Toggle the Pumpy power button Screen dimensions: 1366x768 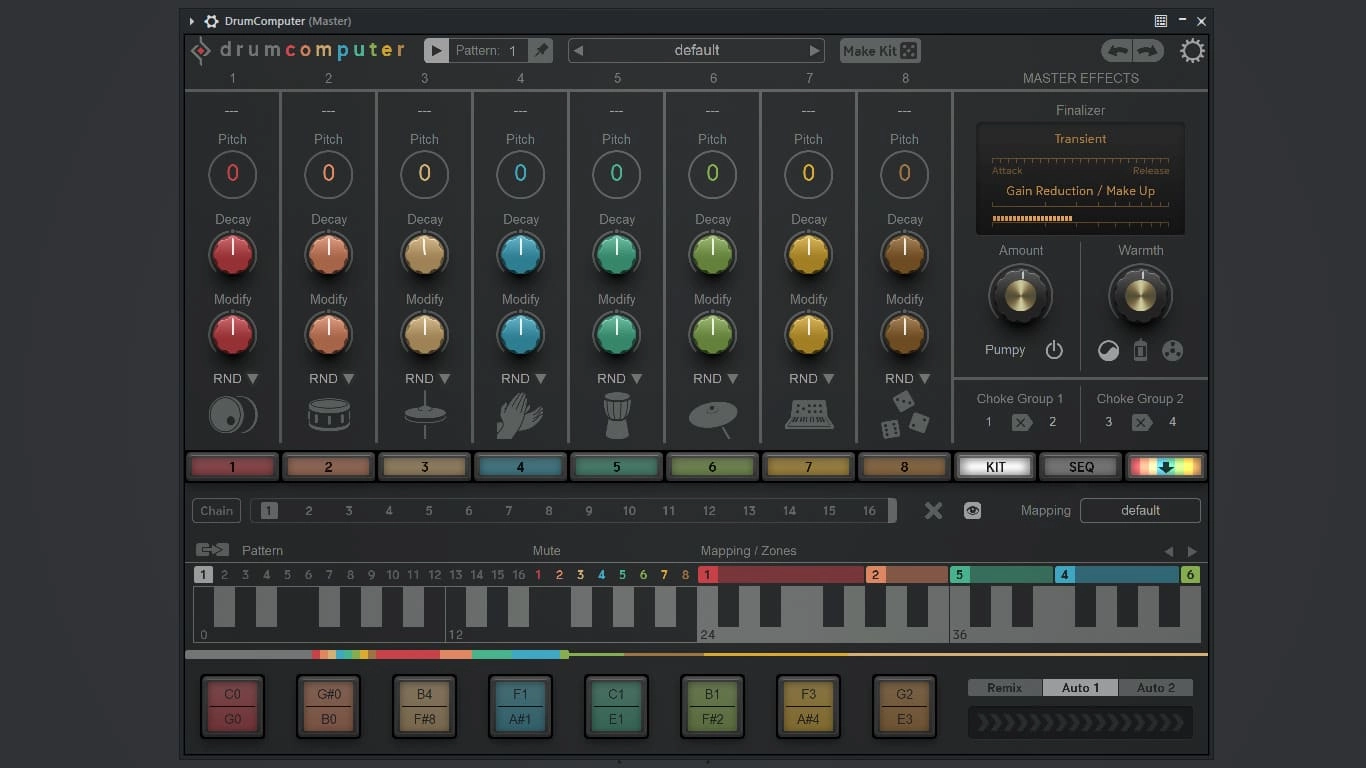pos(1054,350)
